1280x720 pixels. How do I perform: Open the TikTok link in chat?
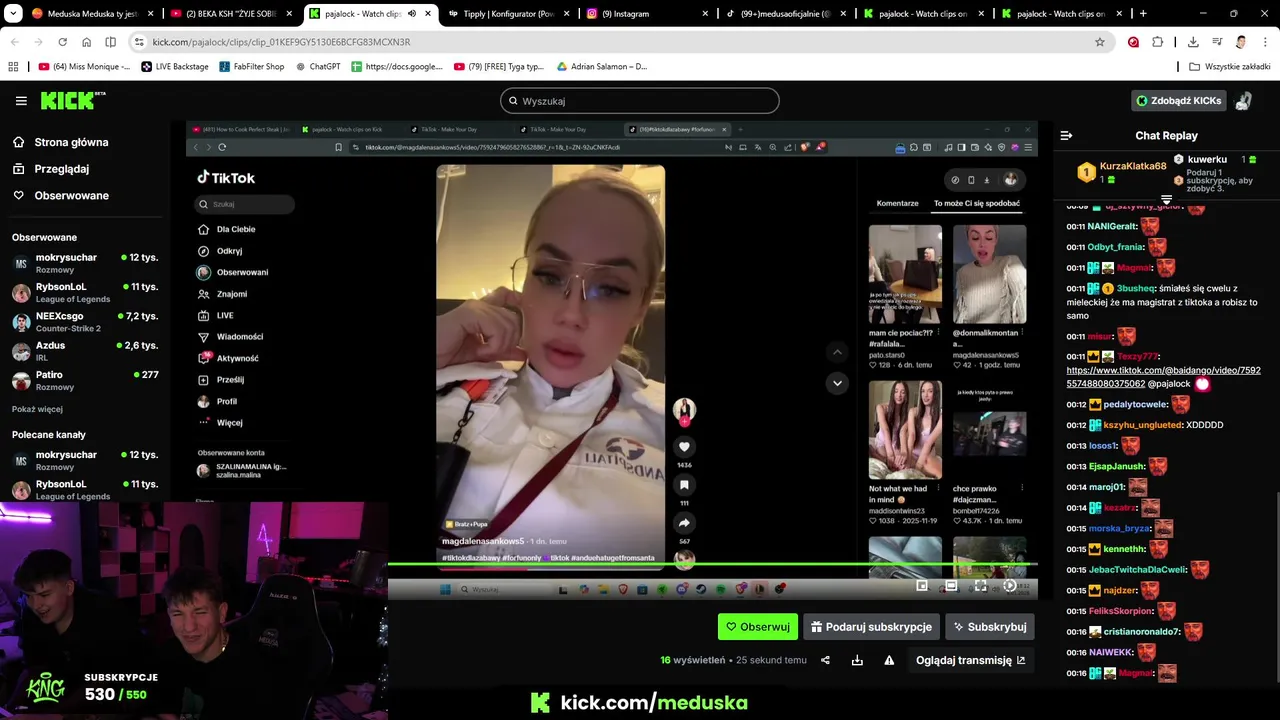tap(1163, 377)
